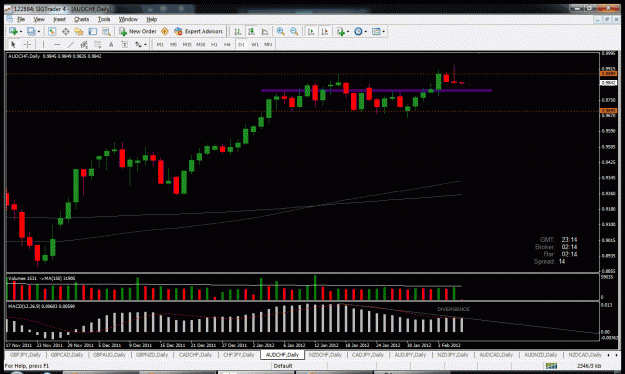Expand the new chart dropdown arrow

pyautogui.click(x=20, y=31)
